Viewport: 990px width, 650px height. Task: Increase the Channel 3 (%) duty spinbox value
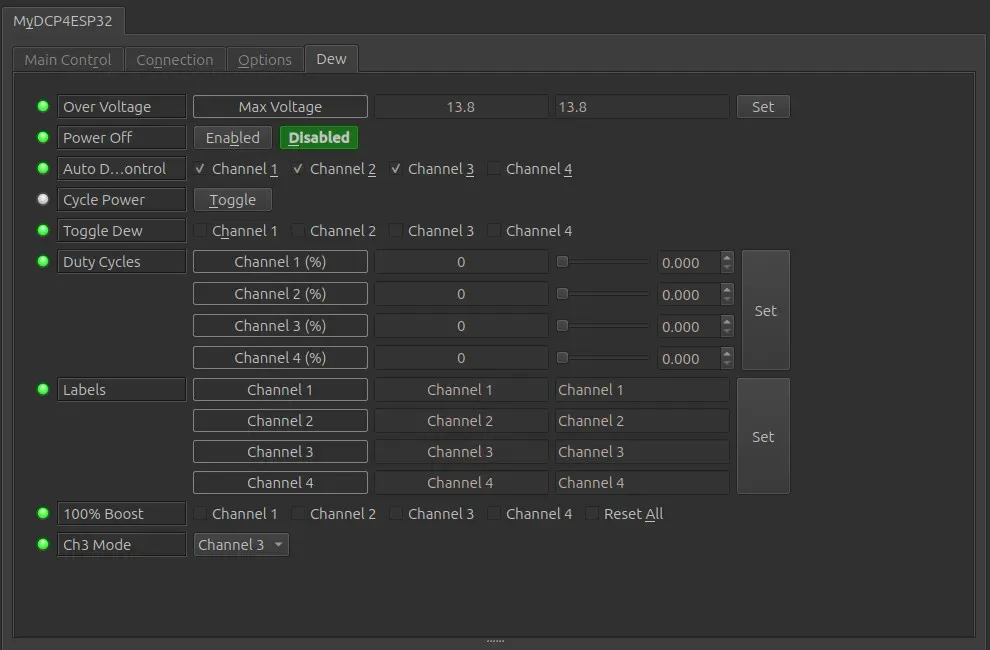[727, 321]
